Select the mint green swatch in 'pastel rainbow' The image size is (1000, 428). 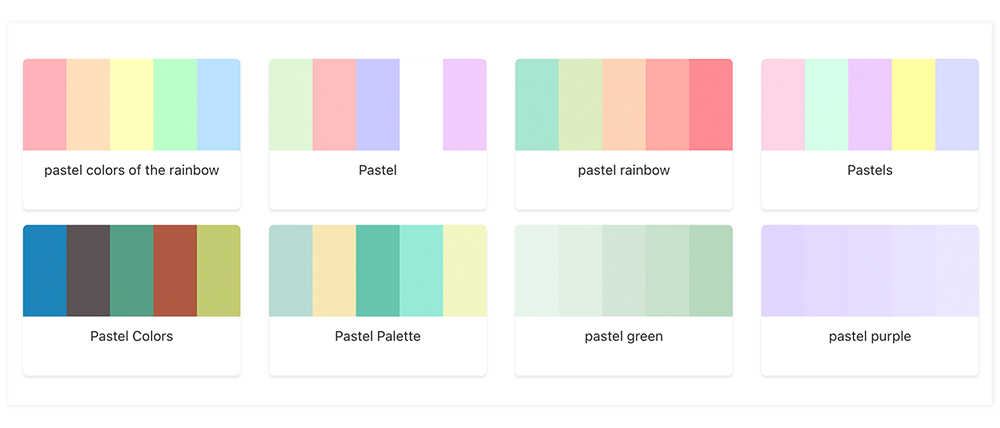(x=537, y=104)
